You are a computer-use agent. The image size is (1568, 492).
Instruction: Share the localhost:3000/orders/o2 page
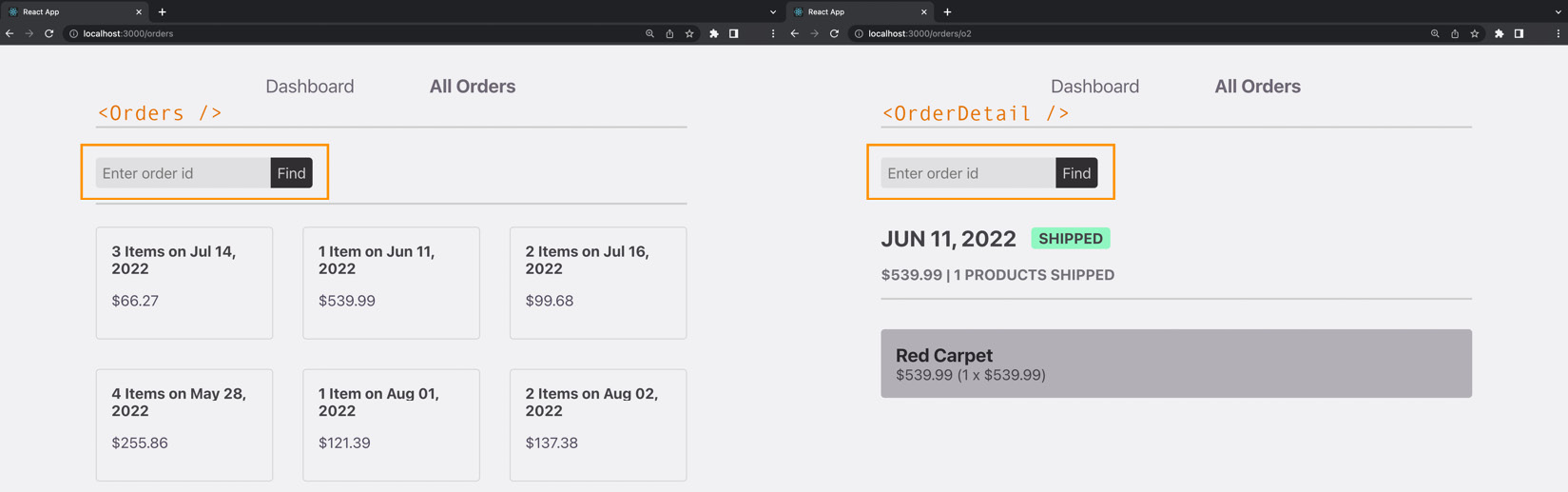[x=1455, y=33]
